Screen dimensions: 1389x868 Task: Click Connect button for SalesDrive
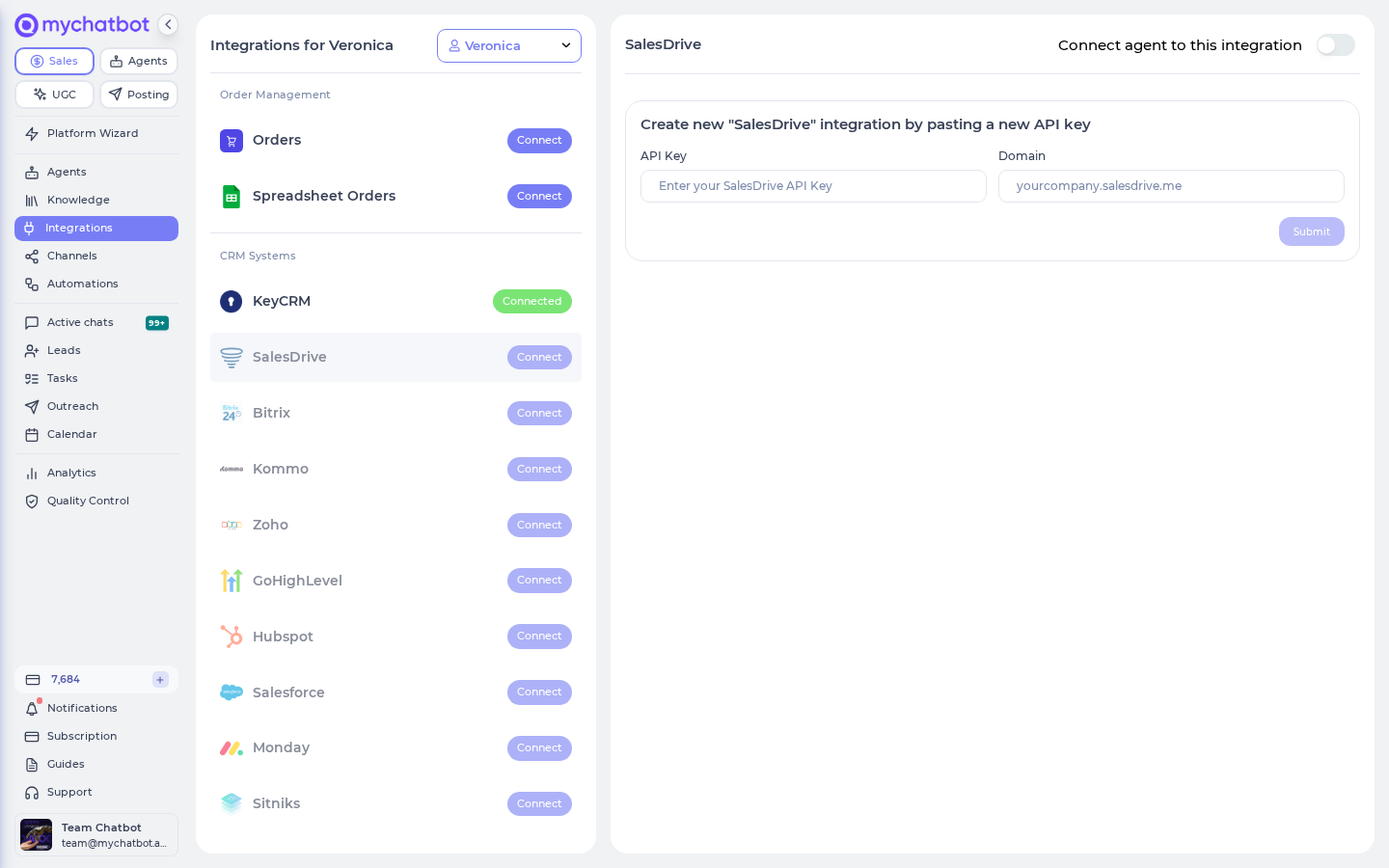pos(539,358)
